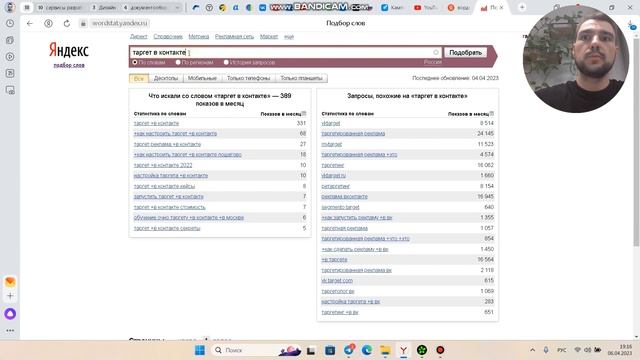Switch to the 'Мобильные' tab
Screen dimensions: 640x360
tap(202, 78)
